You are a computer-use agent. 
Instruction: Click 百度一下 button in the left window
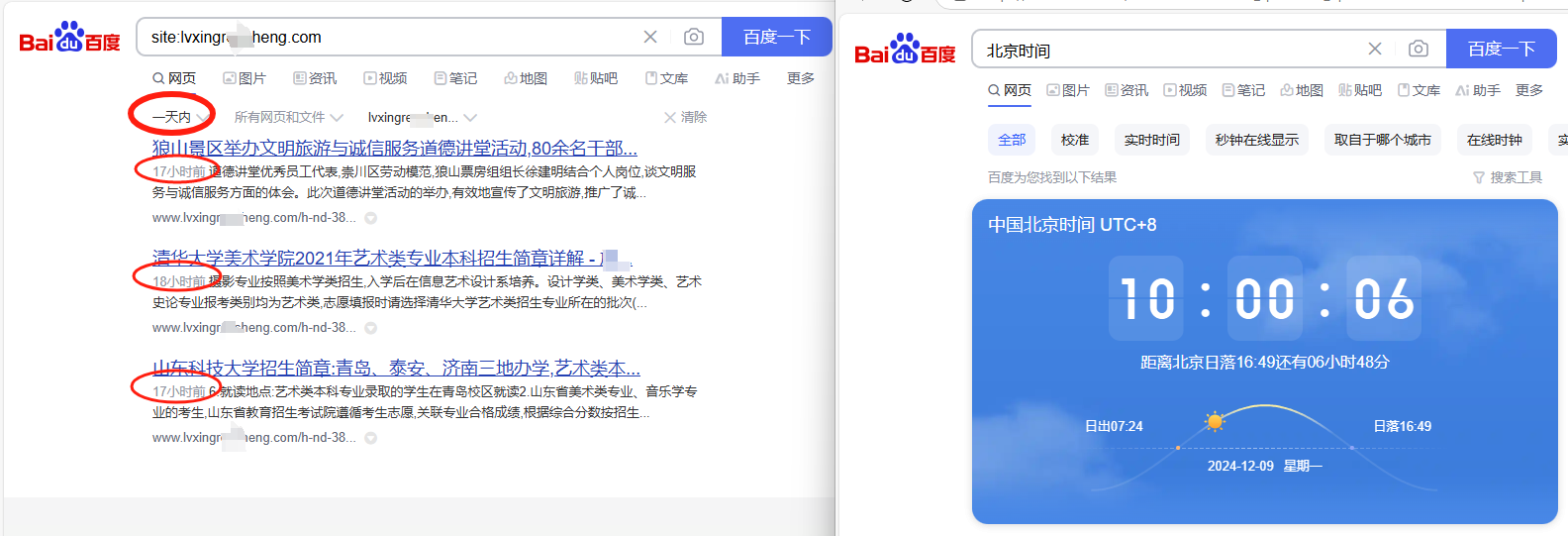(777, 37)
